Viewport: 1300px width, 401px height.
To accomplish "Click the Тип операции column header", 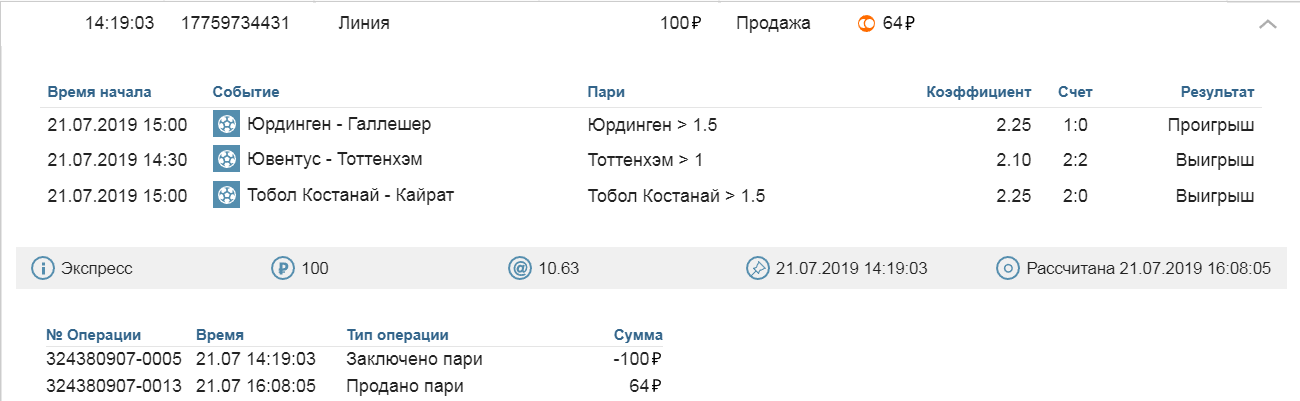I will coord(397,335).
